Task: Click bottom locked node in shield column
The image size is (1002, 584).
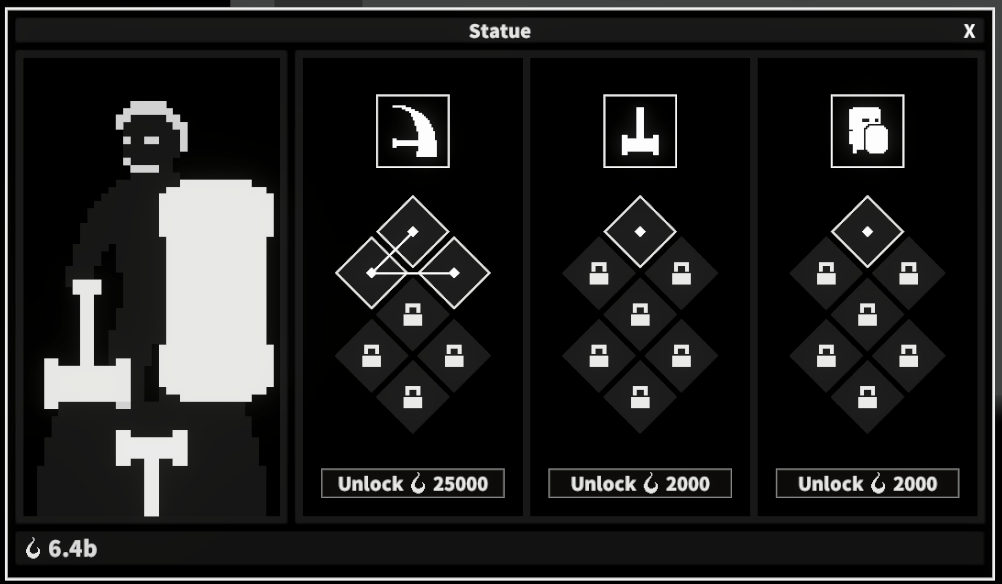Action: [867, 397]
